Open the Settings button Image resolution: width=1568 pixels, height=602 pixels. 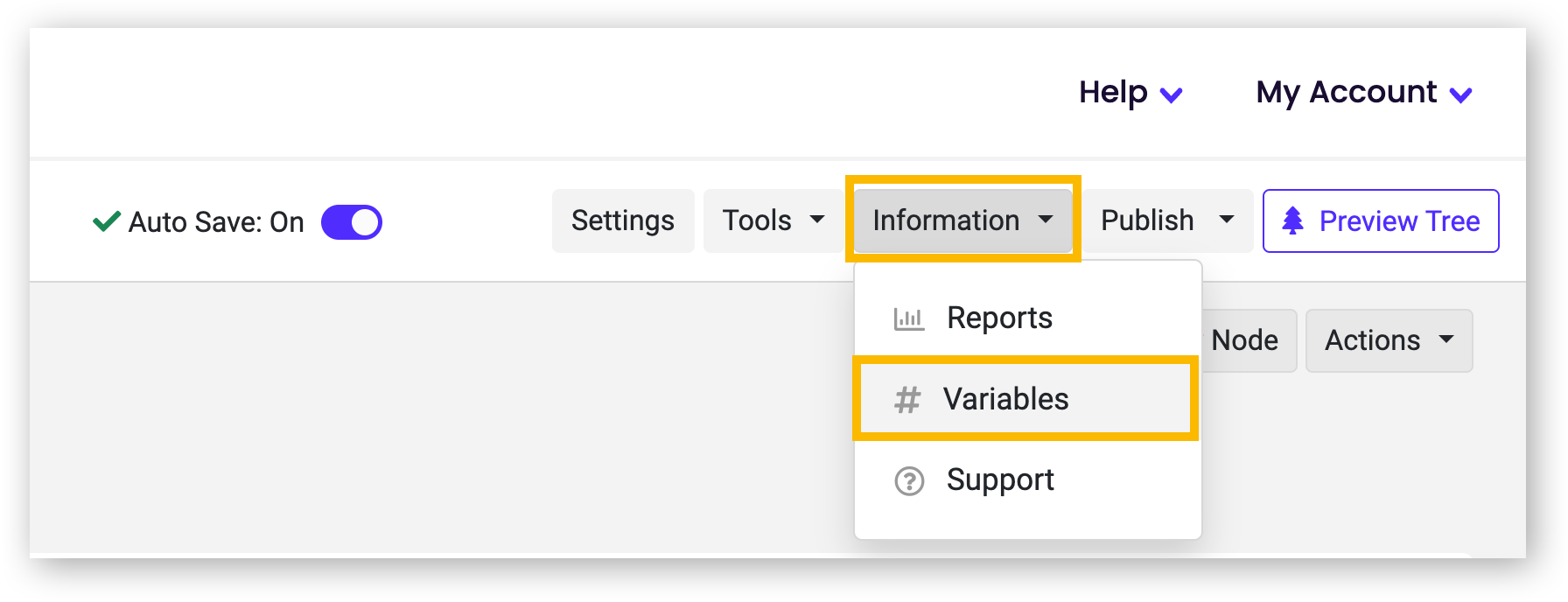(x=623, y=220)
